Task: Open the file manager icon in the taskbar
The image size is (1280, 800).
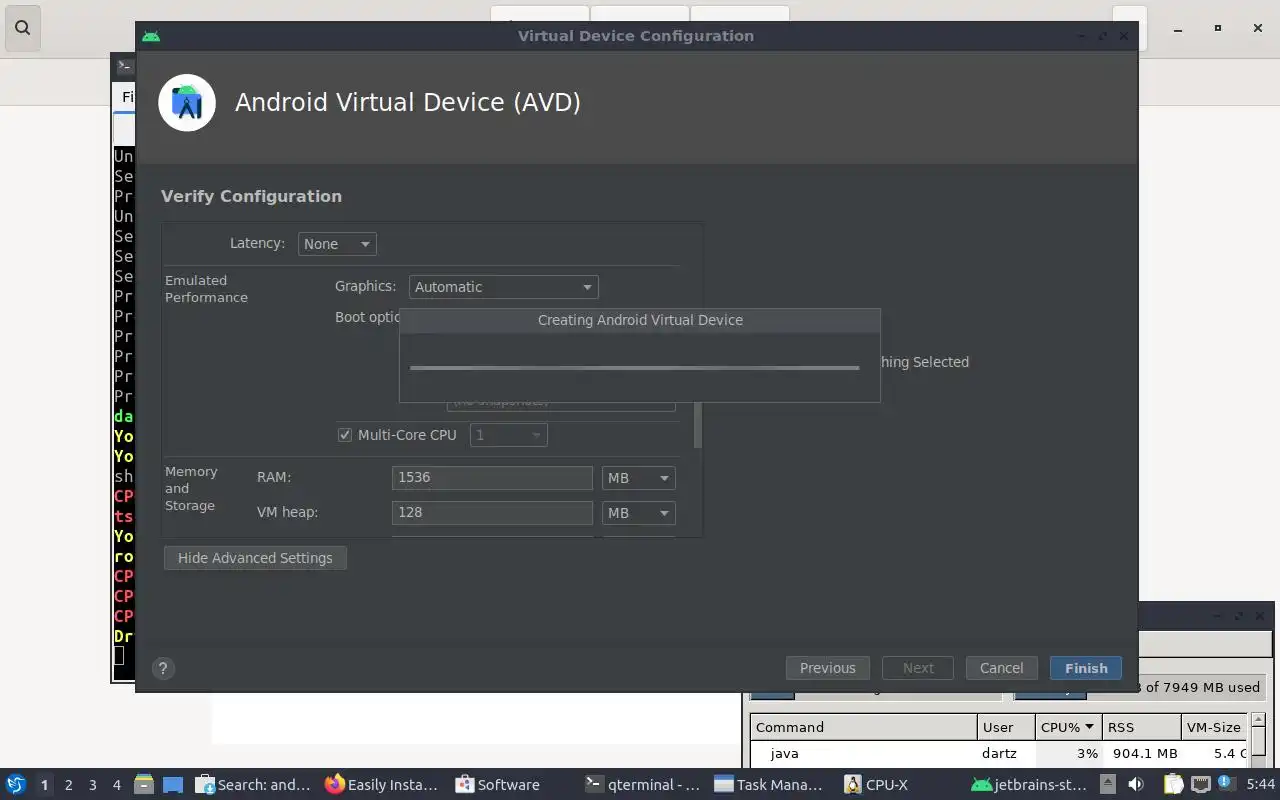Action: [x=143, y=784]
